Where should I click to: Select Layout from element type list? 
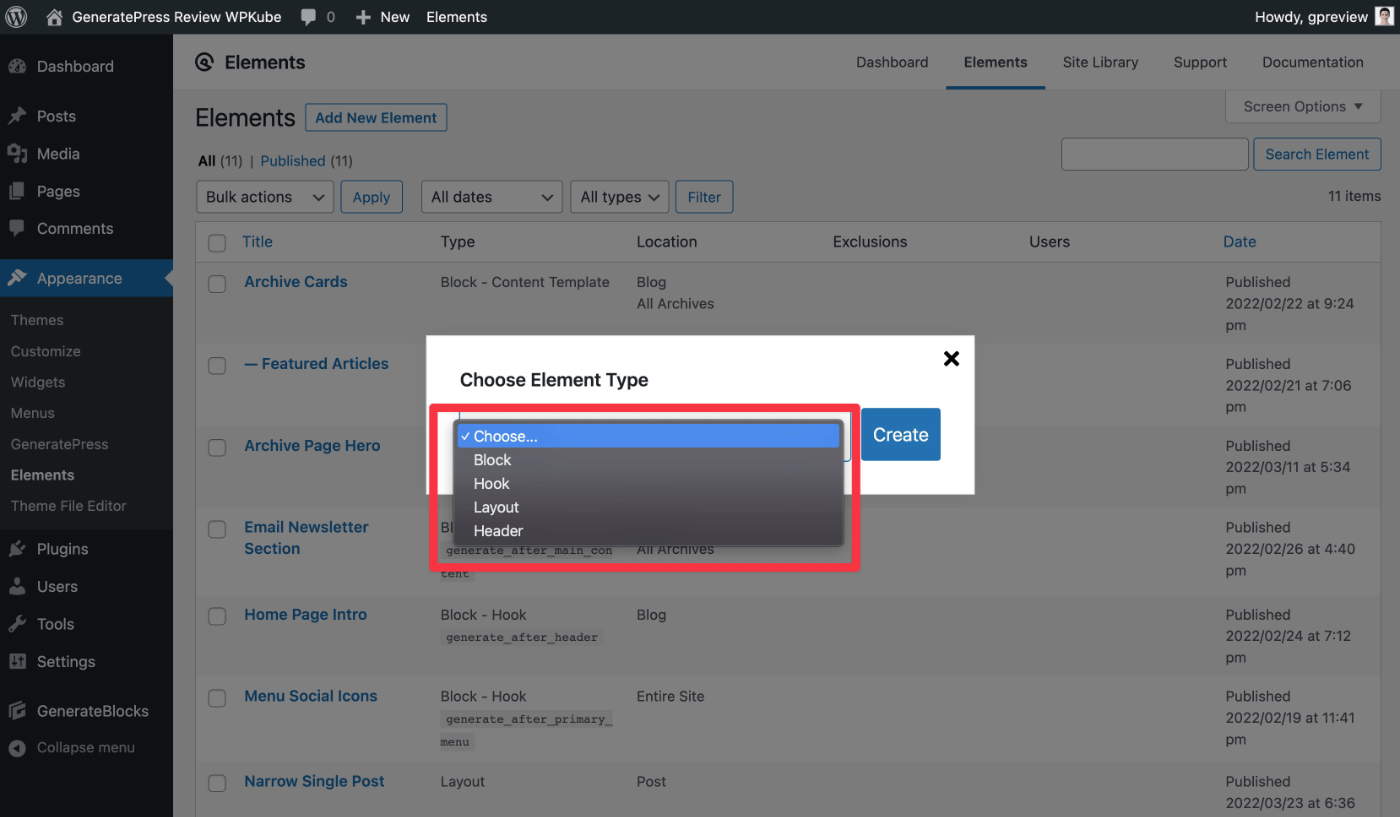(647, 507)
